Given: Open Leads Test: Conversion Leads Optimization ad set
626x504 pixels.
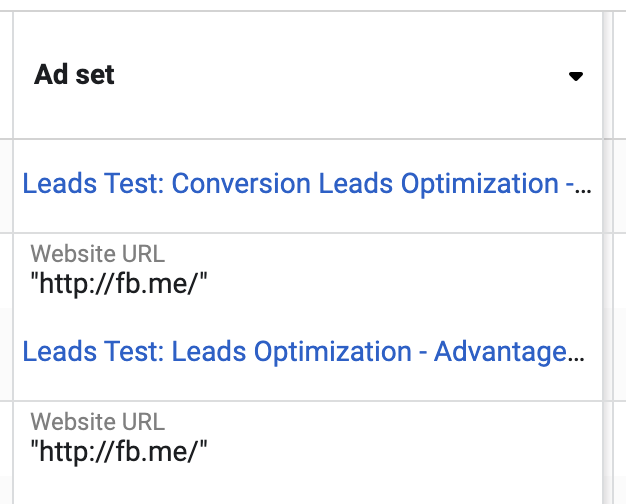Looking at the screenshot, I should click(307, 184).
